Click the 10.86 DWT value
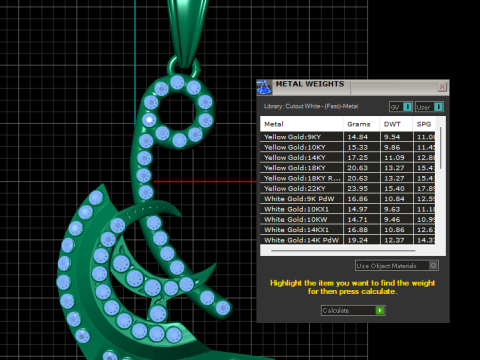The image size is (480, 360). click(x=394, y=230)
